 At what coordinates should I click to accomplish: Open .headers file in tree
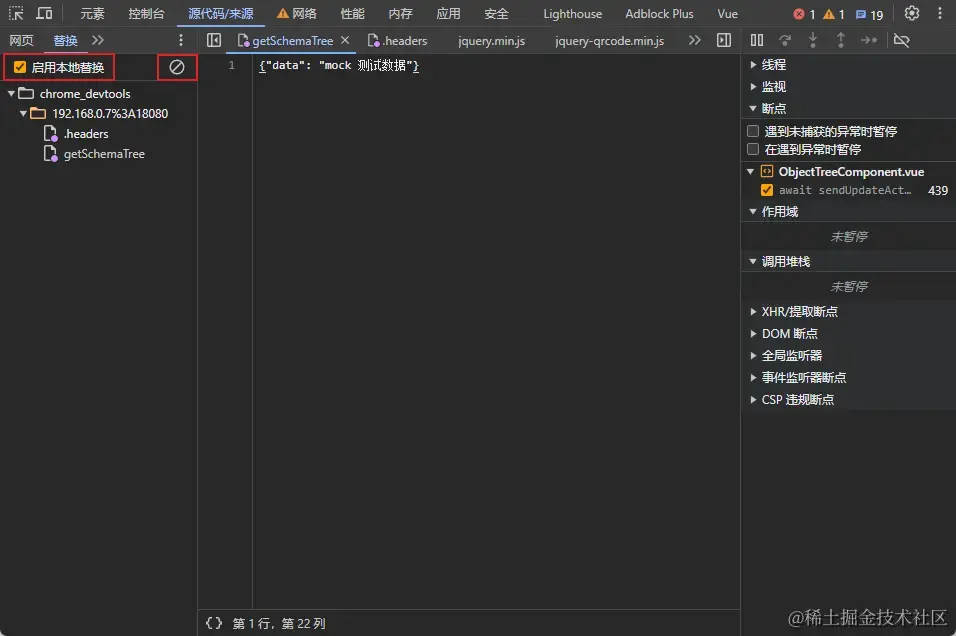pos(86,134)
